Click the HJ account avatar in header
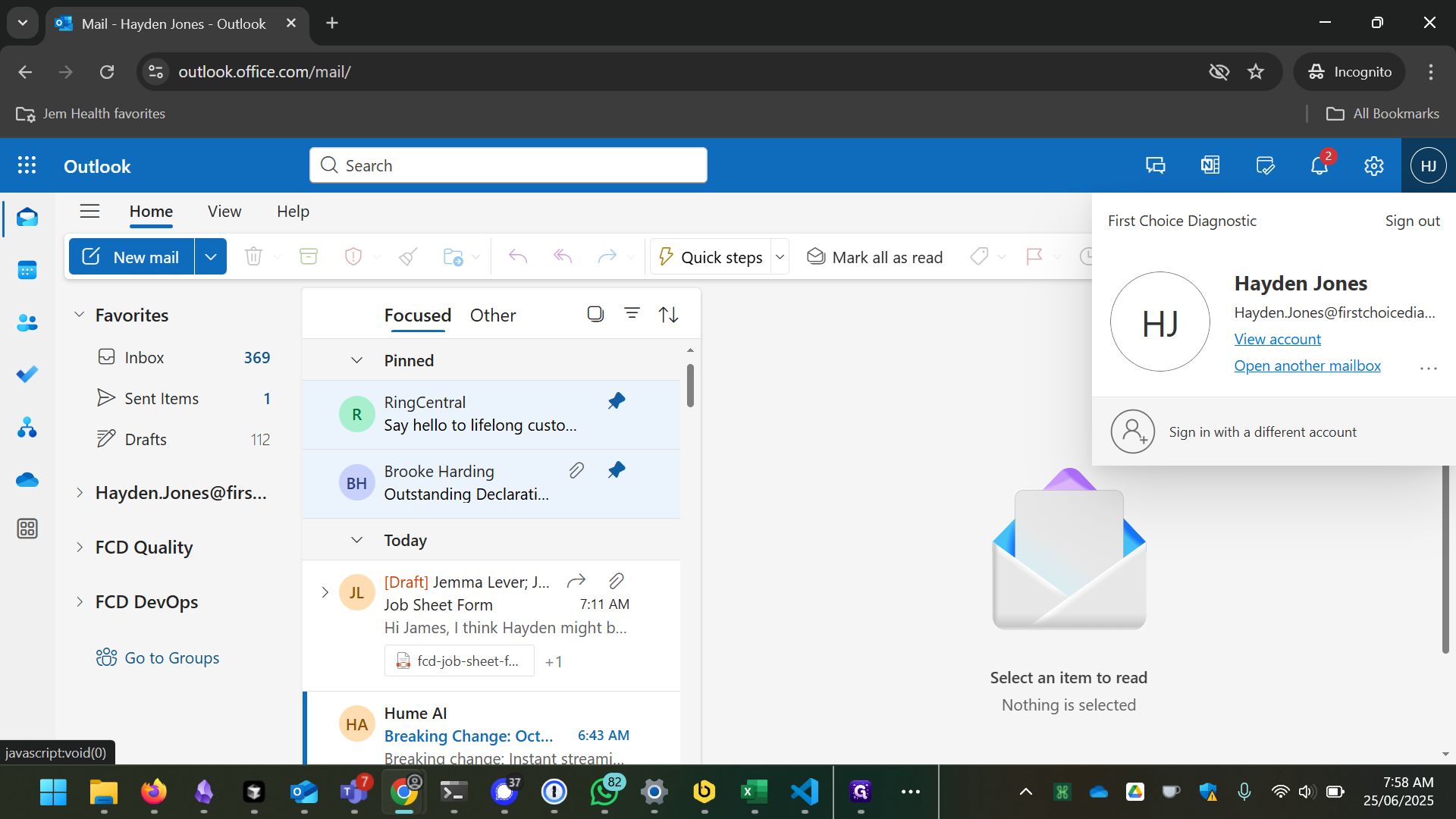The height and width of the screenshot is (819, 1456). [x=1429, y=165]
